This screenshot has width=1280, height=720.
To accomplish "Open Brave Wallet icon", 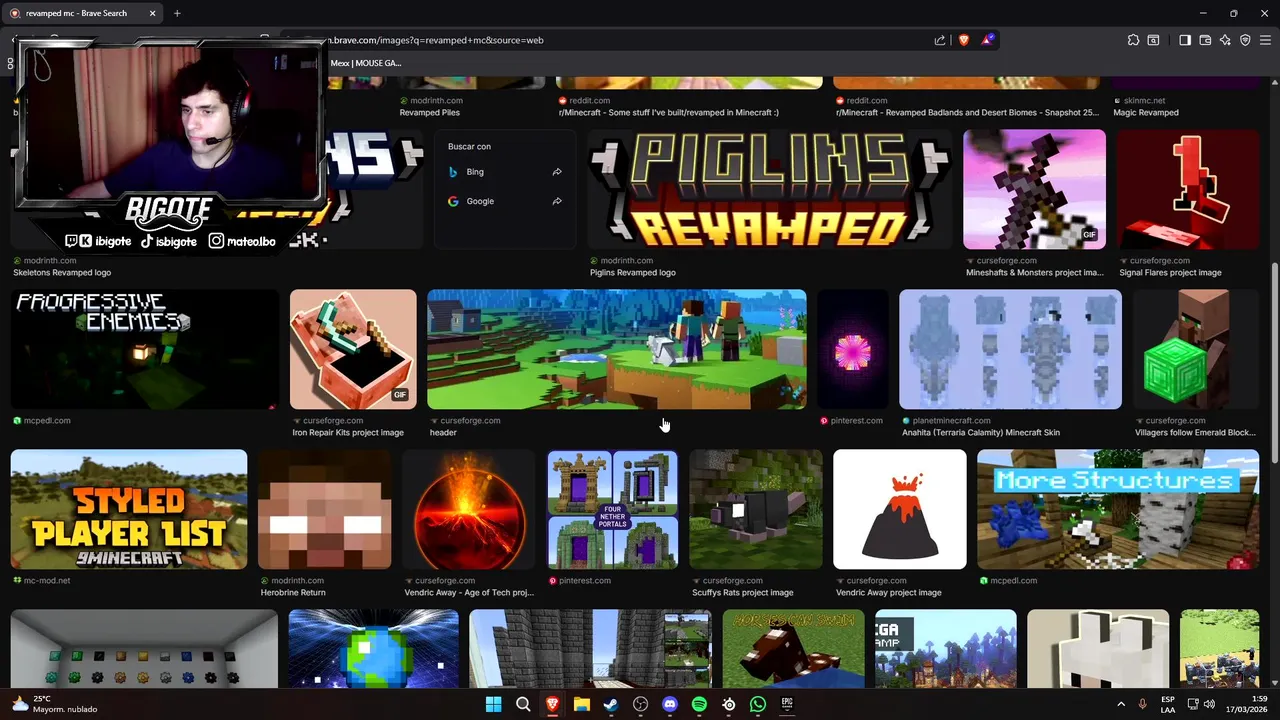I will coord(1205,40).
